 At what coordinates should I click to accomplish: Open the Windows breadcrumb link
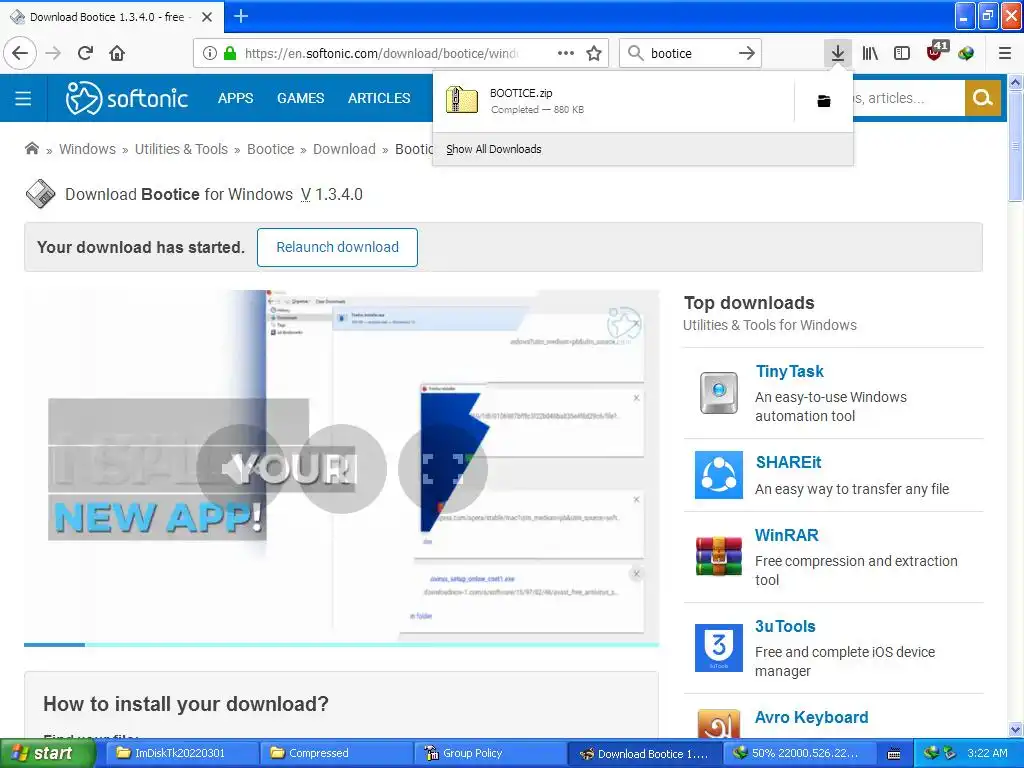87,149
